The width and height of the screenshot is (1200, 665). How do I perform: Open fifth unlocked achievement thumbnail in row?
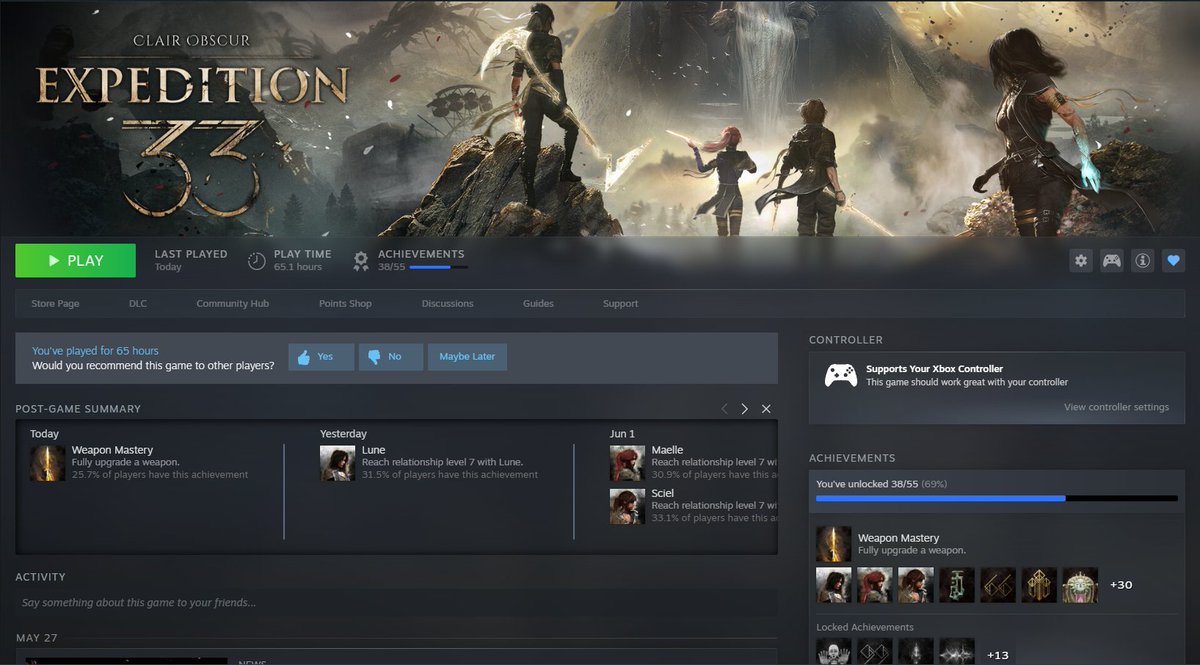[998, 585]
